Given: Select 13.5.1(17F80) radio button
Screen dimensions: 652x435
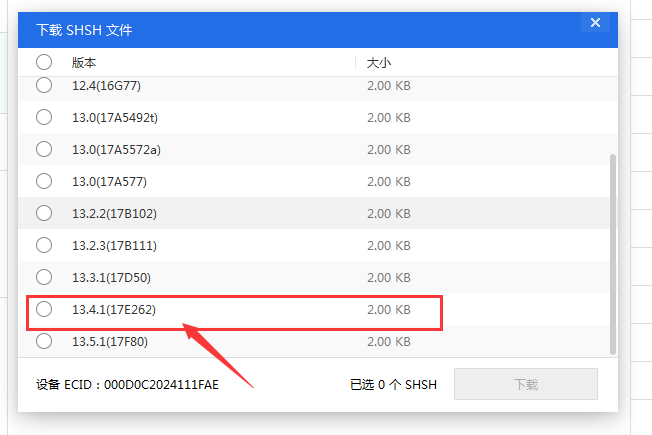Looking at the screenshot, I should pyautogui.click(x=44, y=341).
